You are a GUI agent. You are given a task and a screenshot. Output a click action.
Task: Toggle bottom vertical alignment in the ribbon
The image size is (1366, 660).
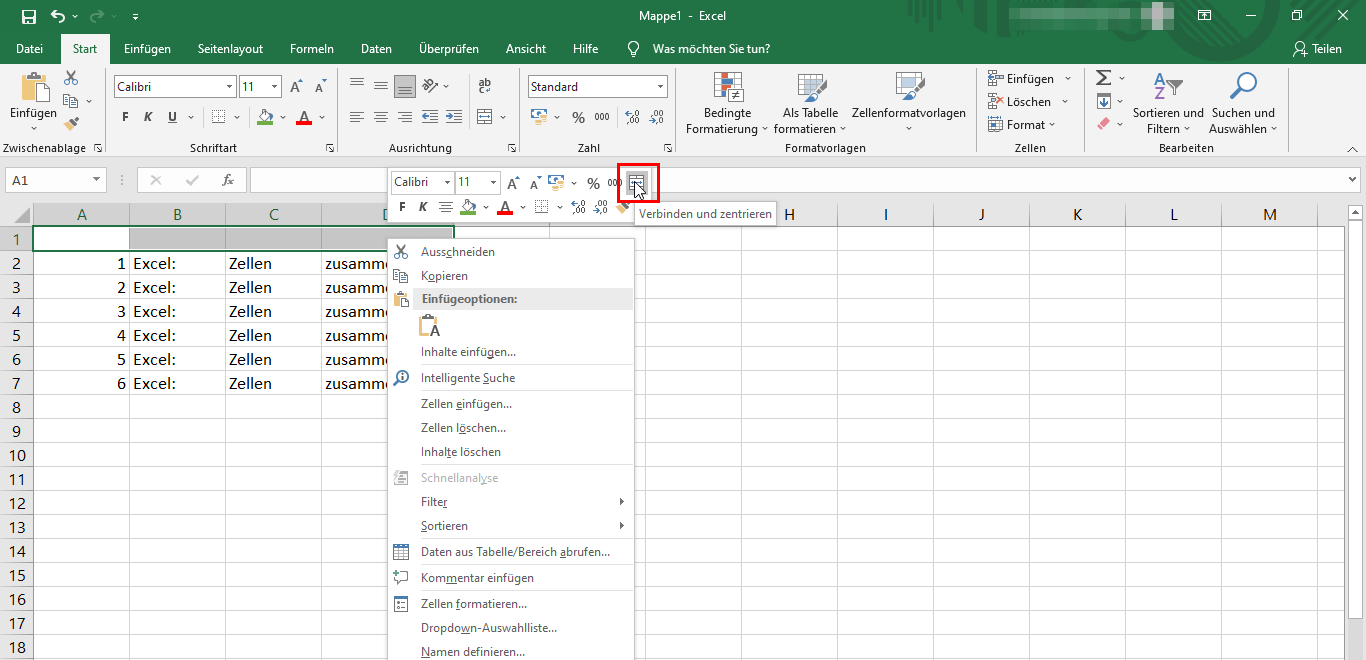[405, 87]
